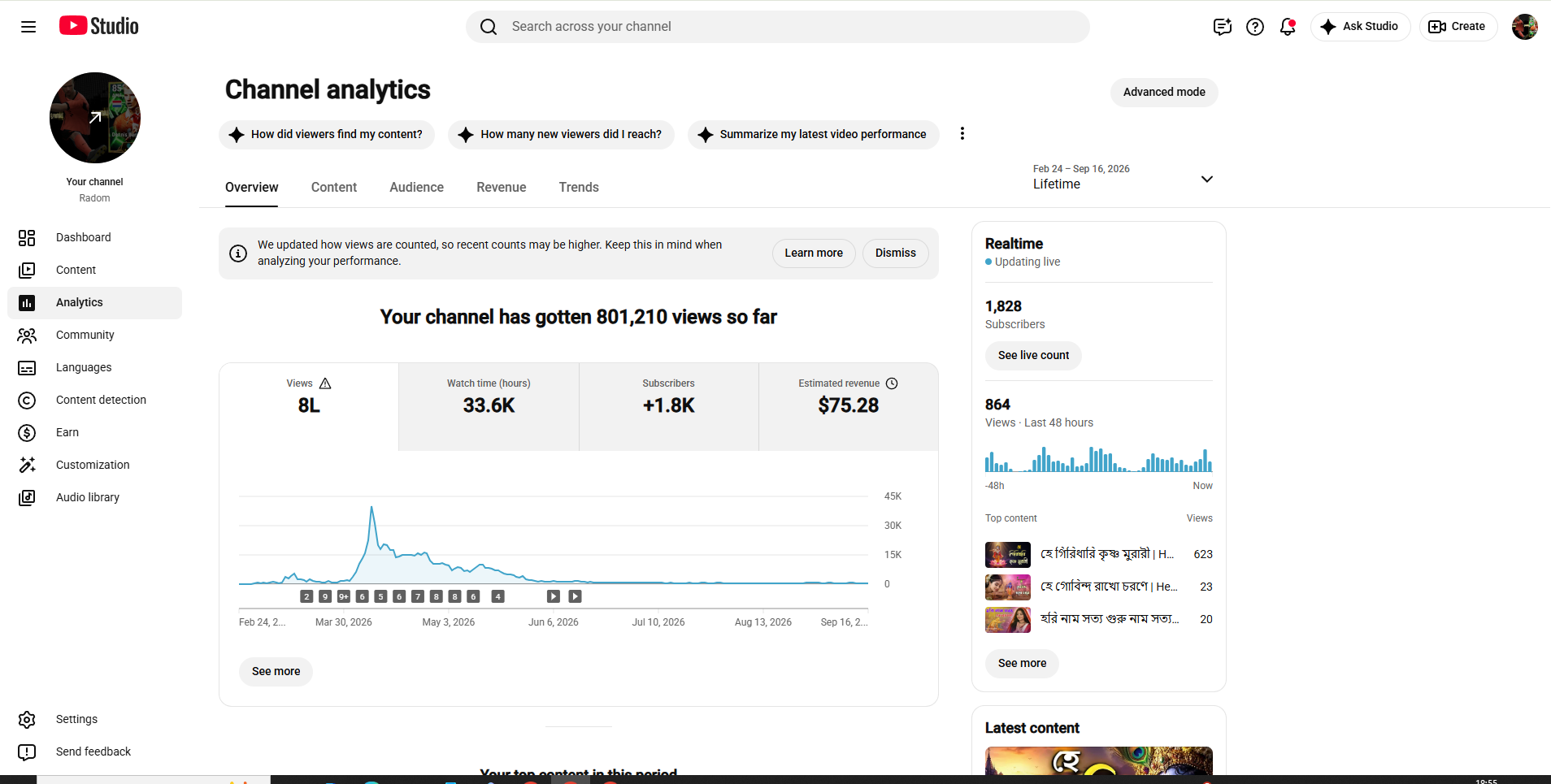The image size is (1551, 784).
Task: Open the notifications bell
Action: pos(1288,27)
